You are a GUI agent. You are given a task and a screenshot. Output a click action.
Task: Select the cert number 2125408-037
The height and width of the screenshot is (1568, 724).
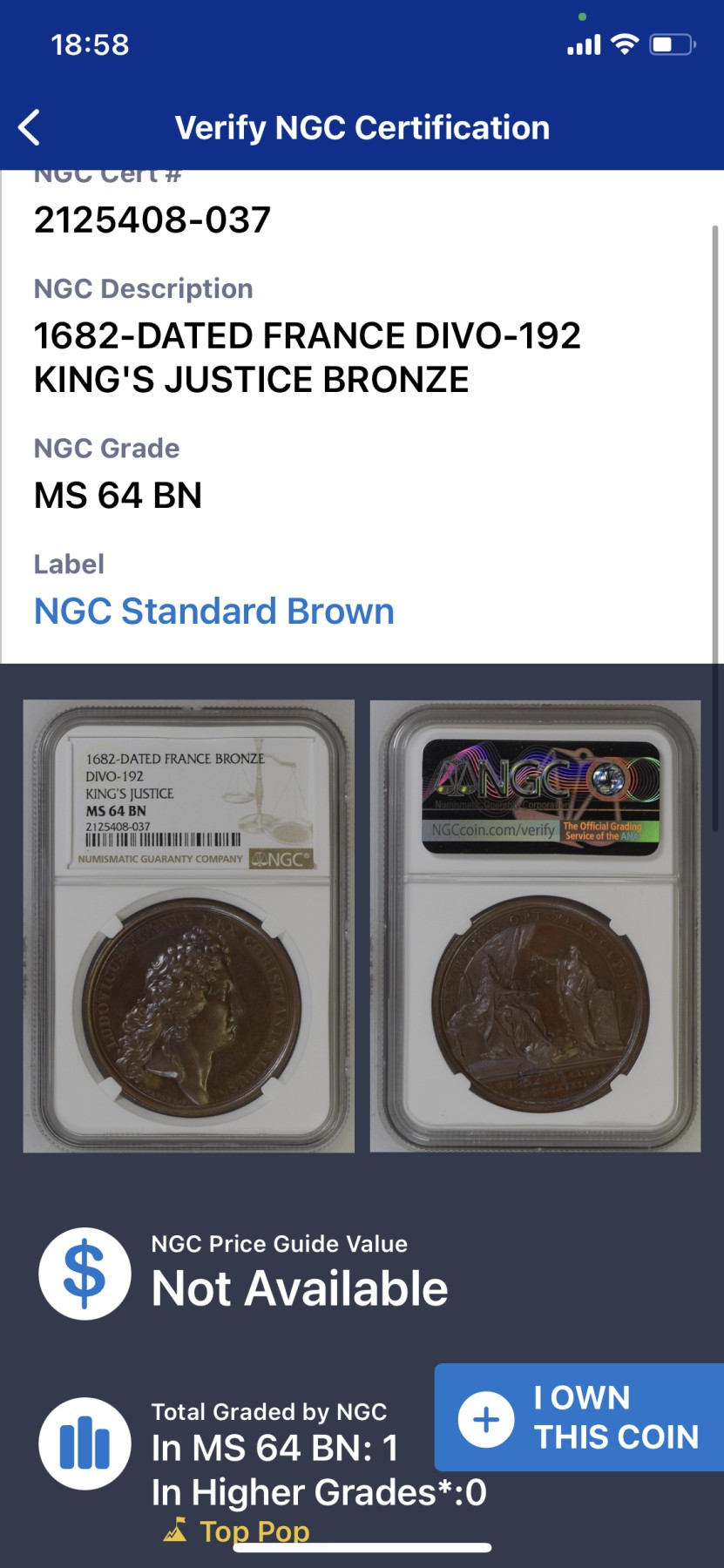[152, 220]
